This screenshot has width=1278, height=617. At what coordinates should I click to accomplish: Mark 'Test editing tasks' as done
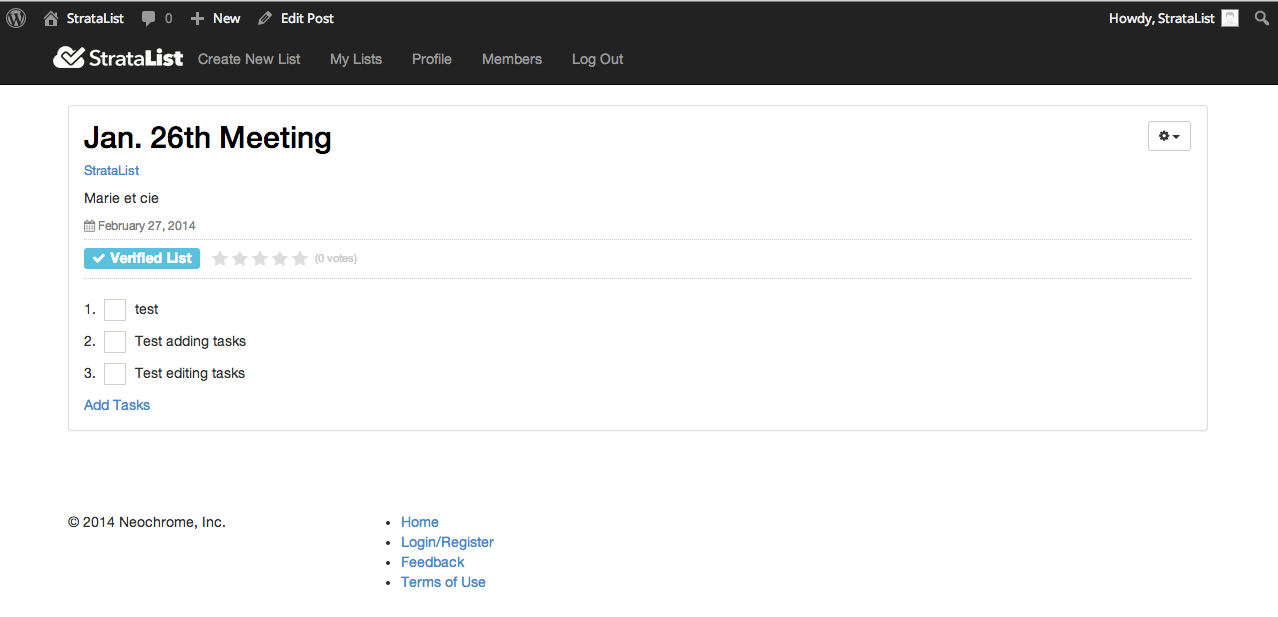115,374
